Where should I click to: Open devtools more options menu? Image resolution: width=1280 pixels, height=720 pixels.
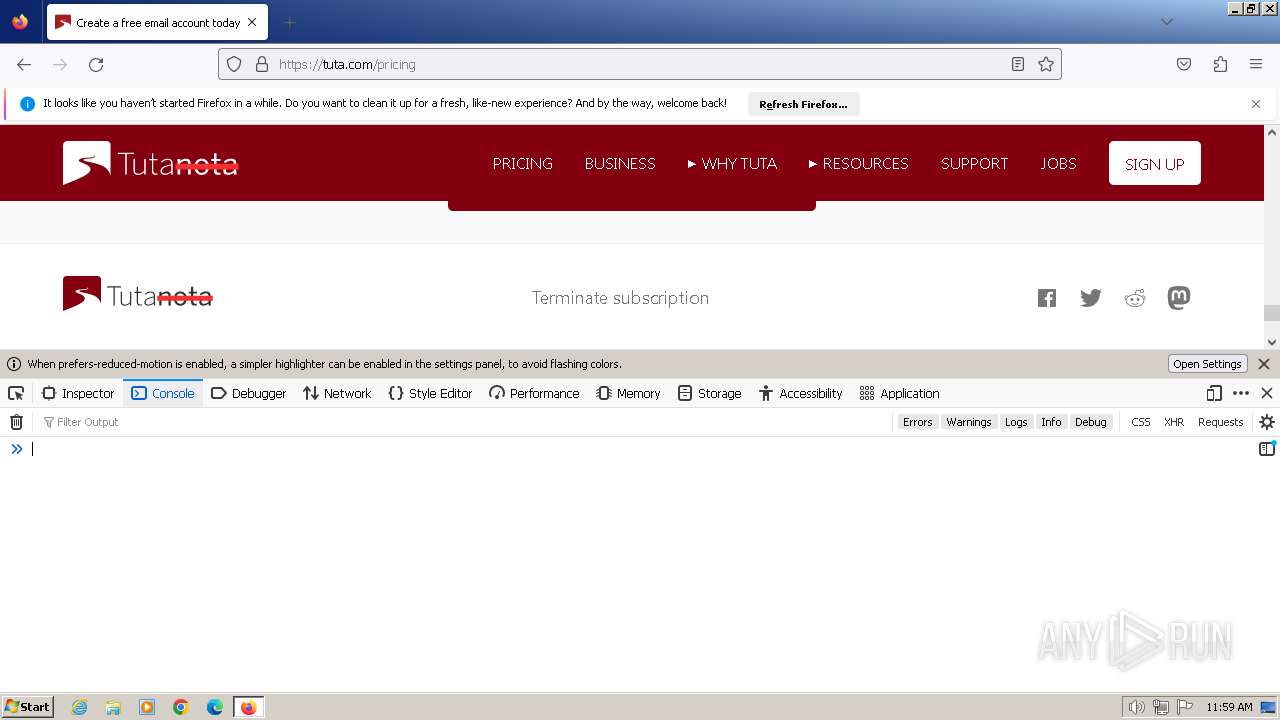[1241, 393]
